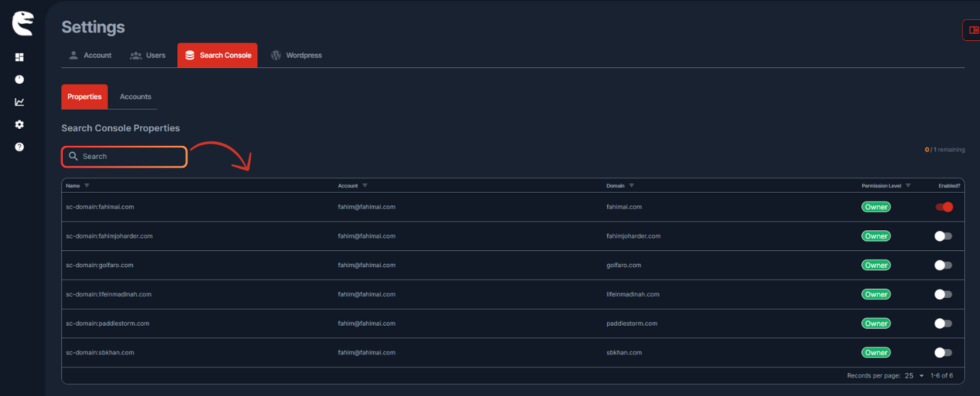980x396 pixels.
Task: Open the Permission Level column filter
Action: (908, 186)
